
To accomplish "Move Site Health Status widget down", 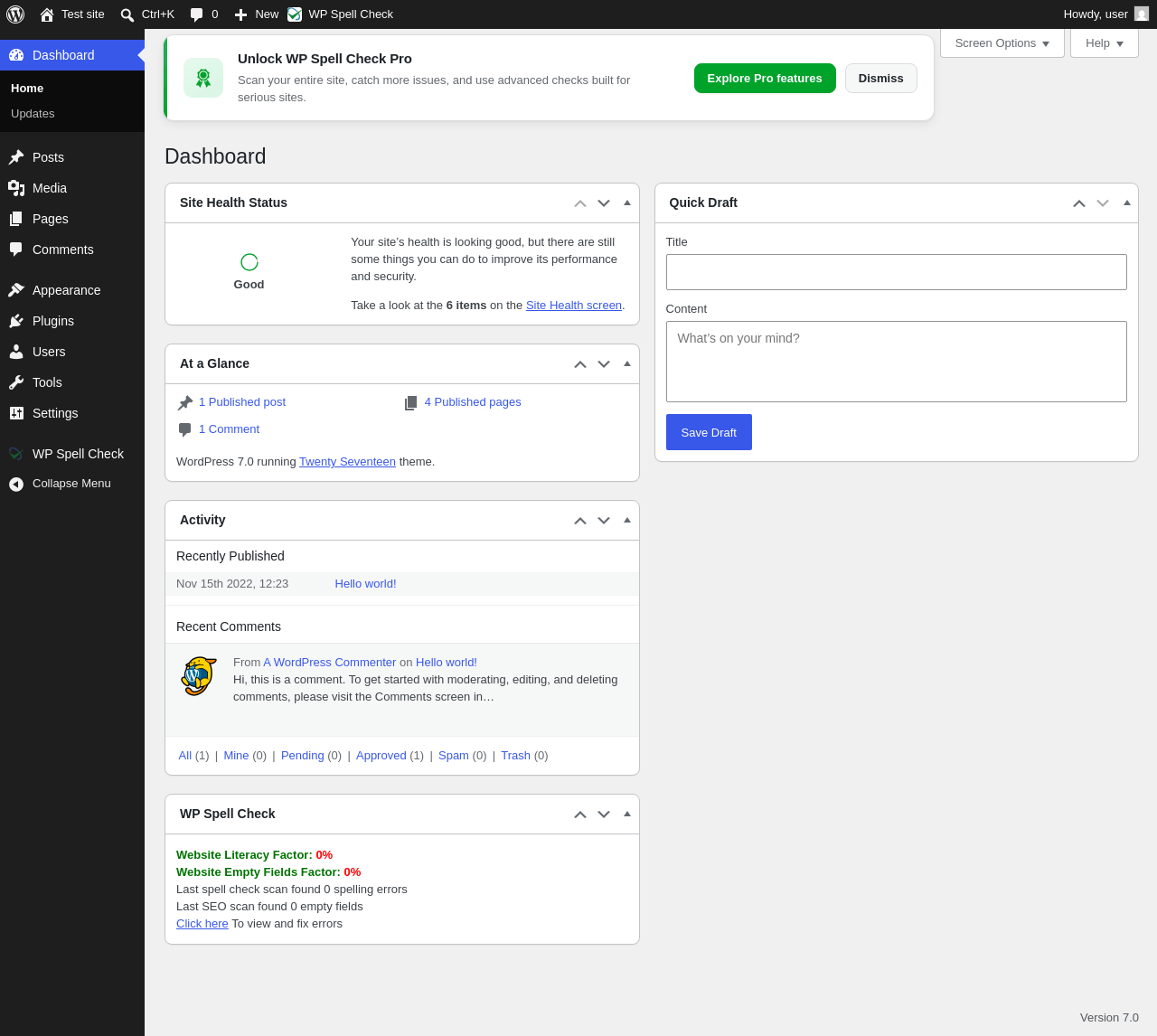I will [x=604, y=203].
